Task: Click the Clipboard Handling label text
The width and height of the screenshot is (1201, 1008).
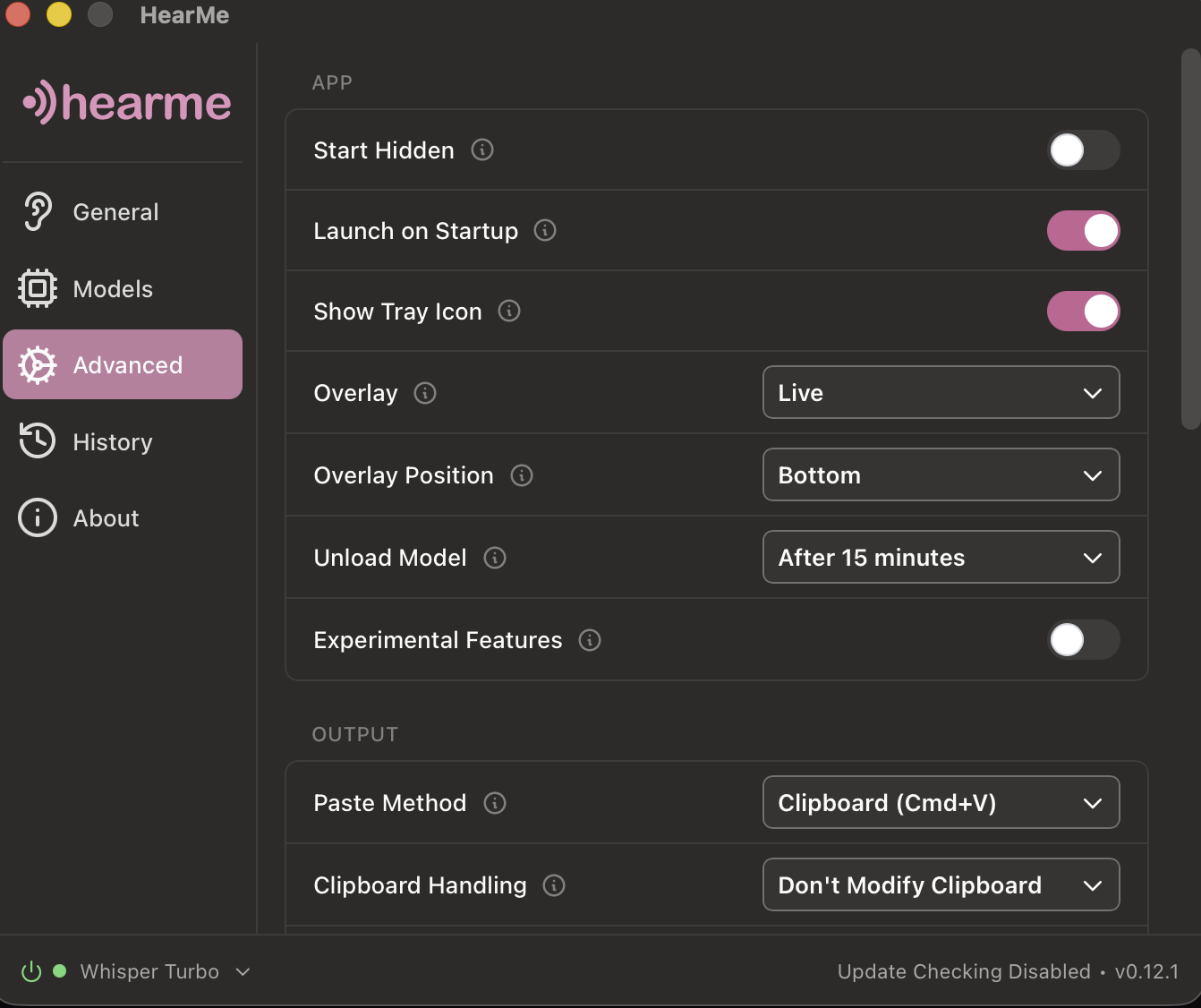Action: click(420, 885)
